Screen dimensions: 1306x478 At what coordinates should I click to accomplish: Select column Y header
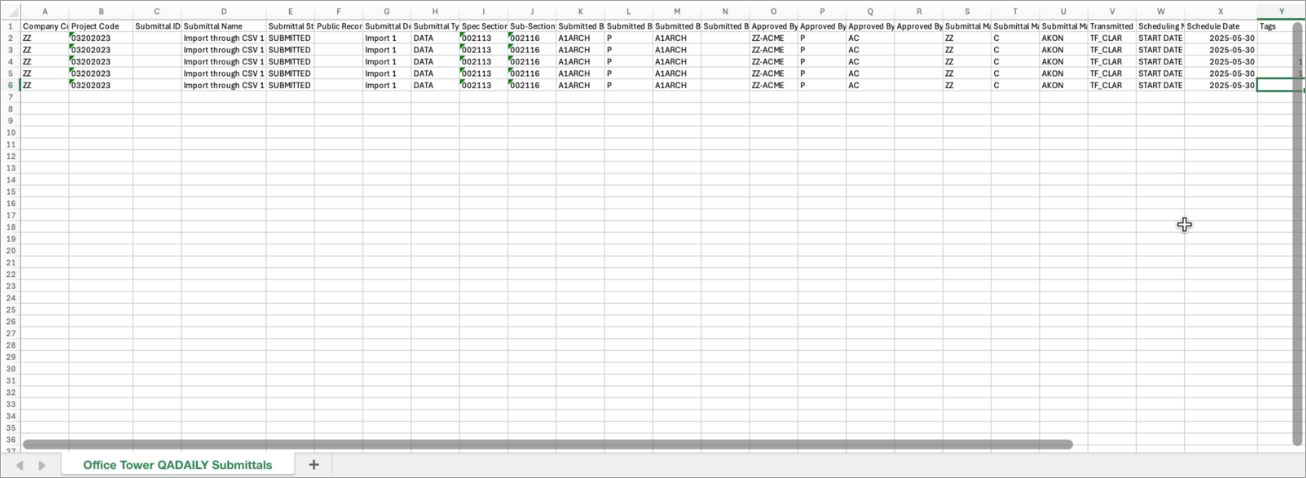[x=1280, y=12]
